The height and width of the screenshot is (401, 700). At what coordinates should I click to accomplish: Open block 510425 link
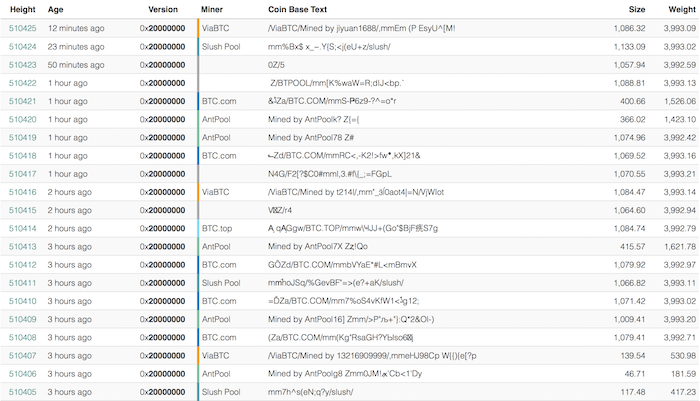(22, 28)
